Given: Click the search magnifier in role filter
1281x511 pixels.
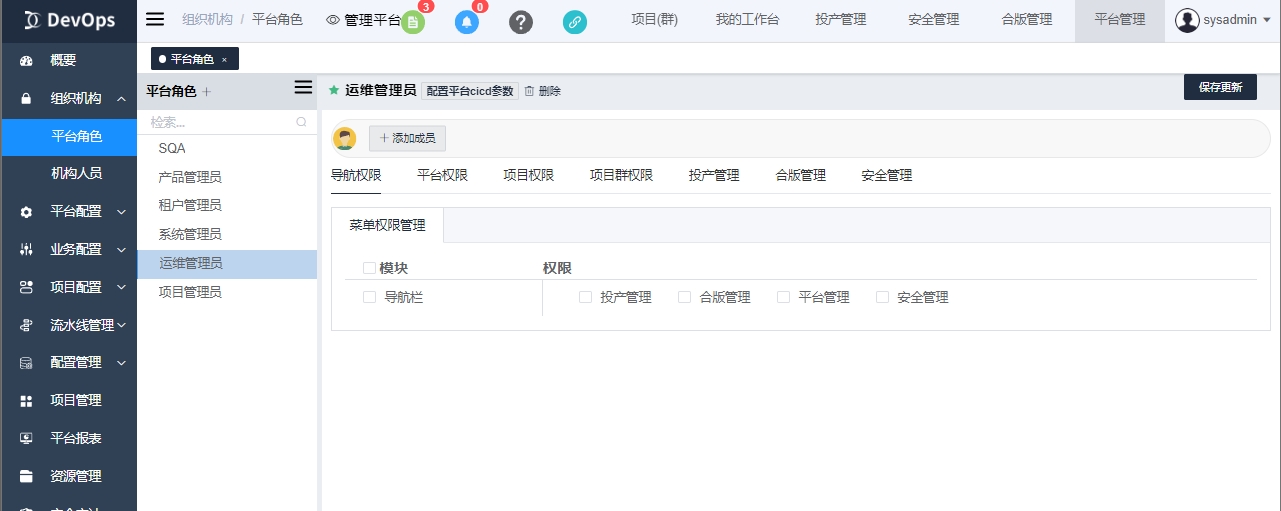Looking at the screenshot, I should (301, 122).
